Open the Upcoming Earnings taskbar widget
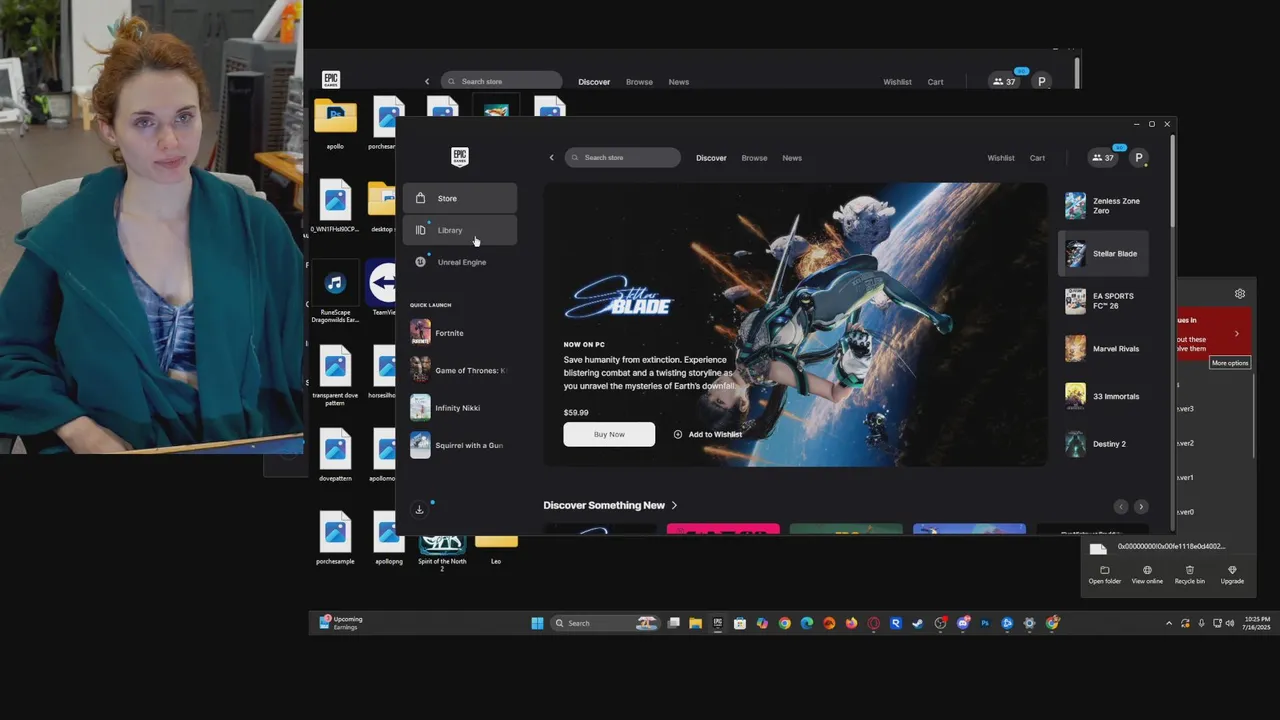This screenshot has width=1280, height=720. (342, 623)
